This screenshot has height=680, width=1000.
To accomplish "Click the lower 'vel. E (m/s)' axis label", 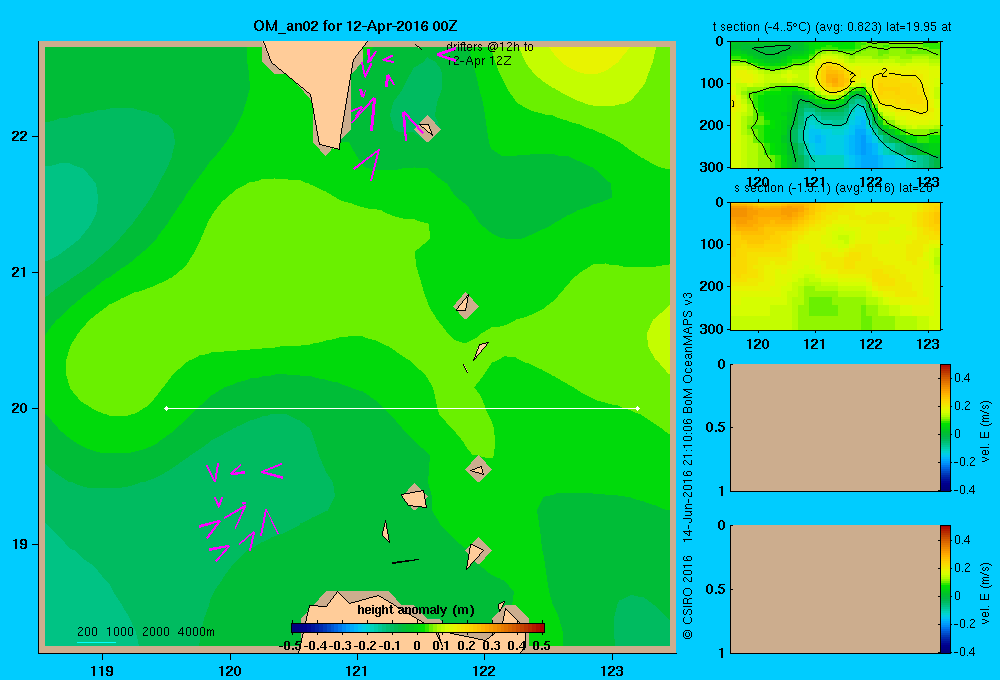I will [x=986, y=593].
